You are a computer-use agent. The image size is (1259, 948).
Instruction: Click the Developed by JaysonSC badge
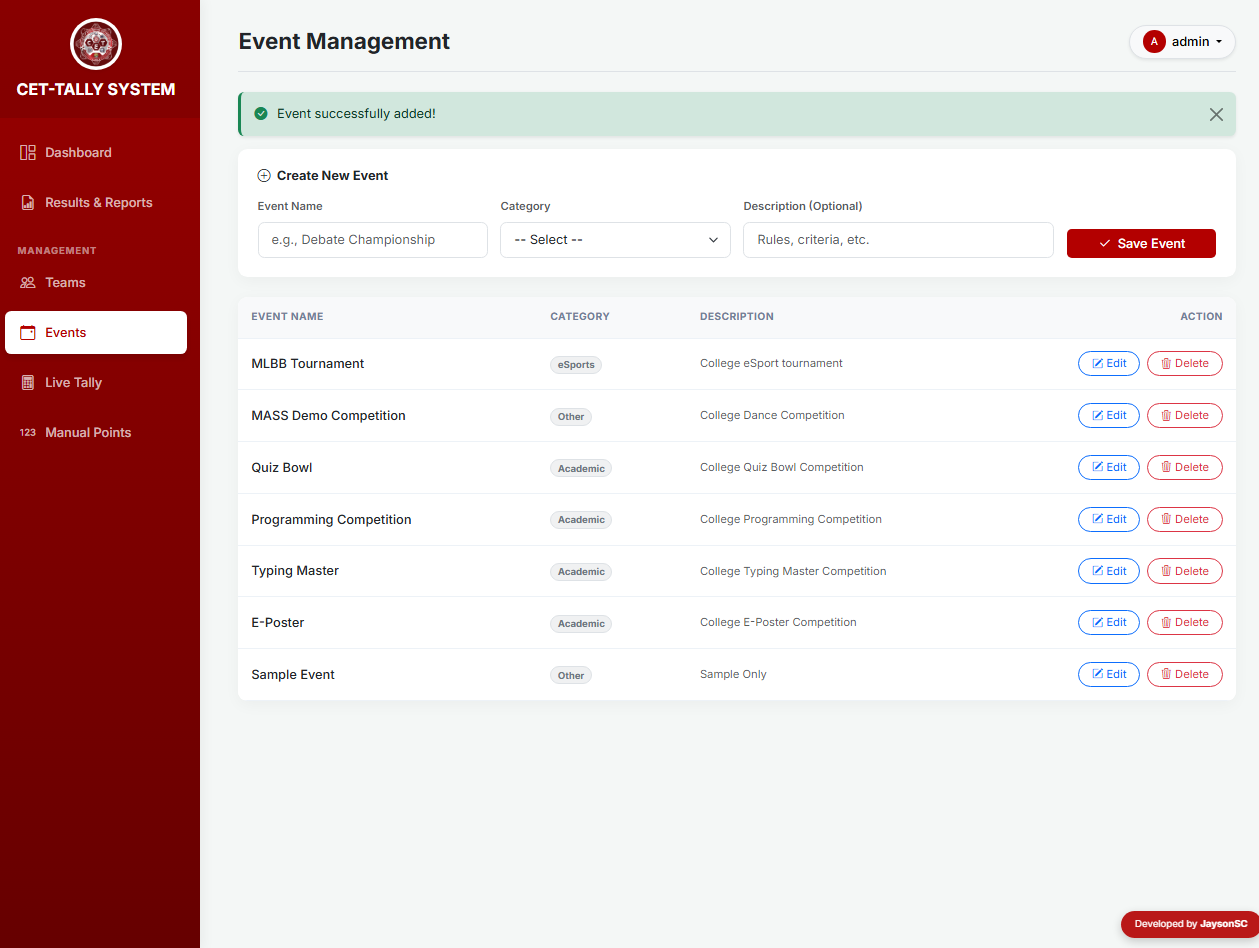point(1188,924)
